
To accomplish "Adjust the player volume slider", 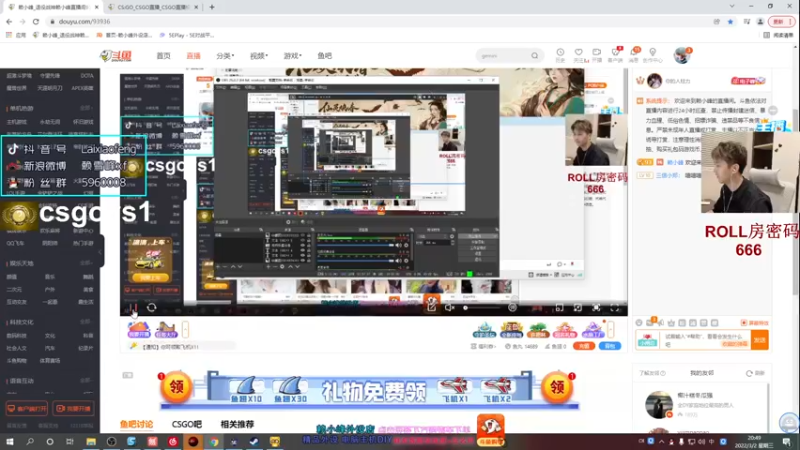I will pyautogui.click(x=482, y=308).
